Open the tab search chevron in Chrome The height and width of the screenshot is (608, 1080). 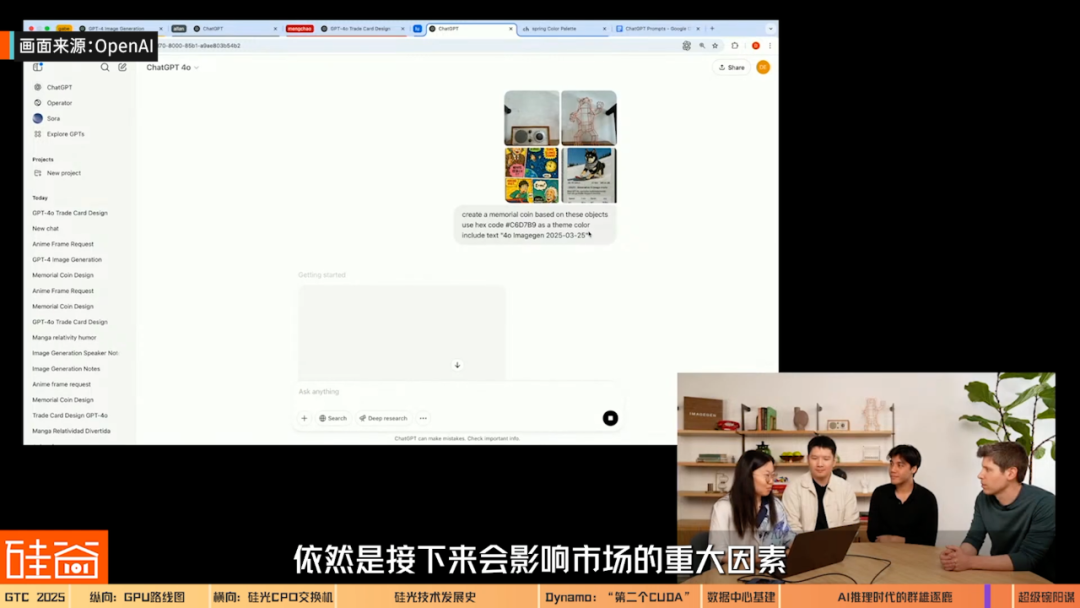[x=771, y=29]
